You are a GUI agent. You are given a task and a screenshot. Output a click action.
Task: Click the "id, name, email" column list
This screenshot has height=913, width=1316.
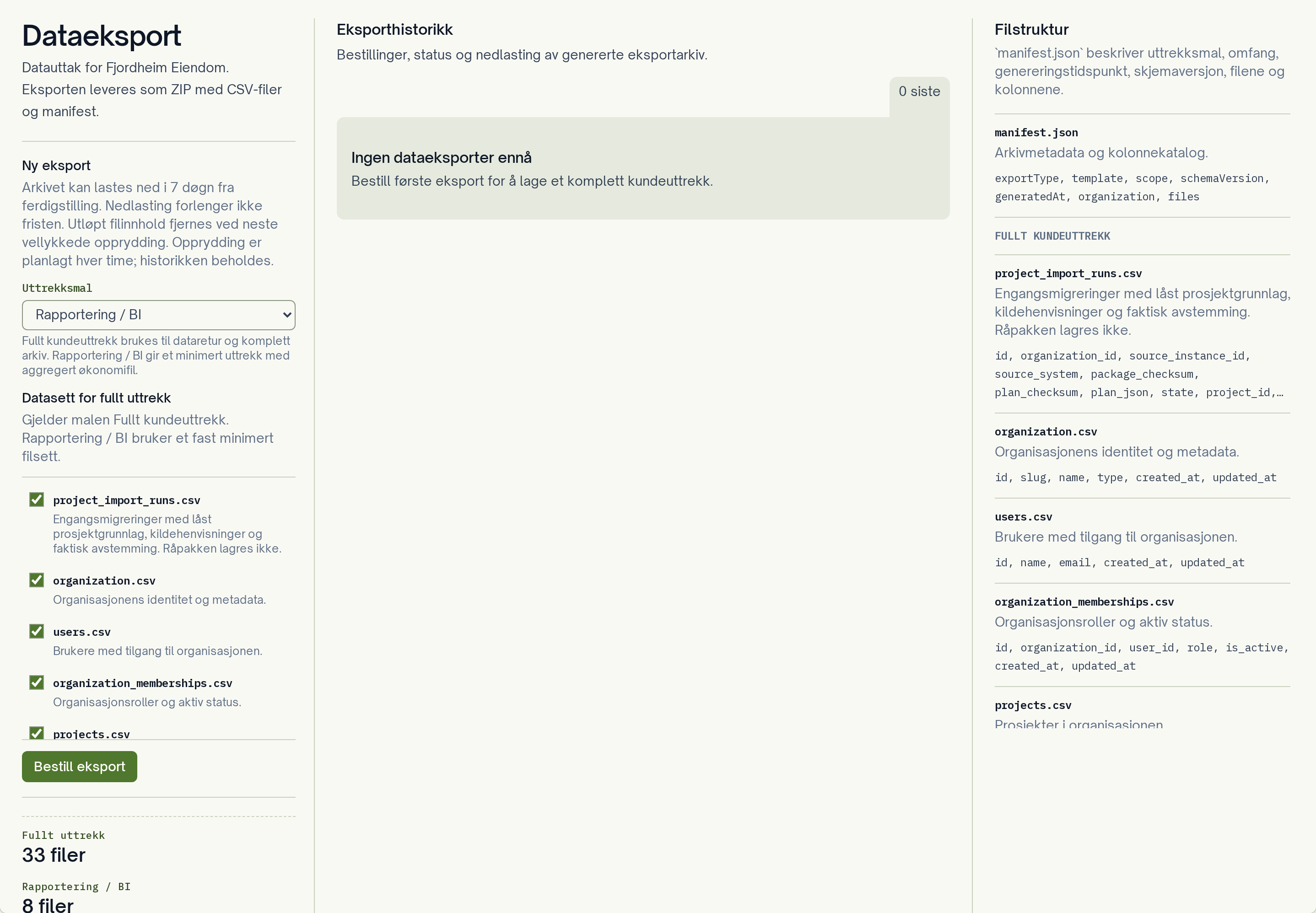pos(1120,563)
